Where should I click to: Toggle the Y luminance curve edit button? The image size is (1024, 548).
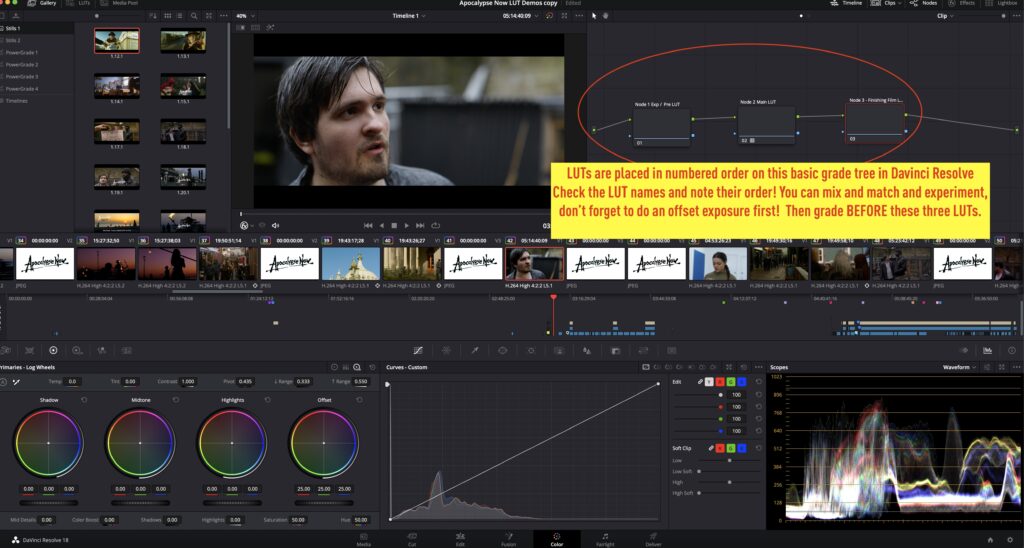tap(709, 381)
